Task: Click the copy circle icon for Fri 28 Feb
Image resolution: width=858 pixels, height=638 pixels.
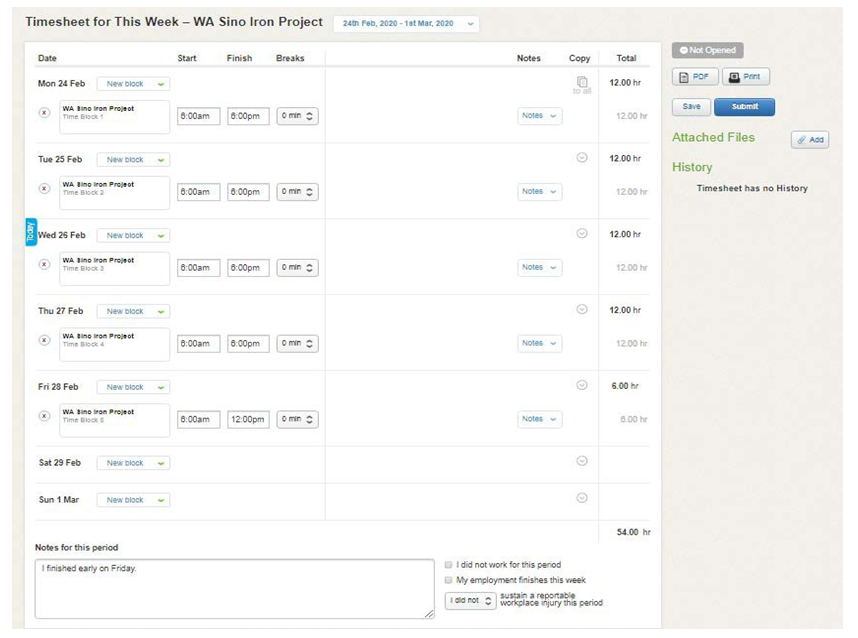Action: [582, 385]
